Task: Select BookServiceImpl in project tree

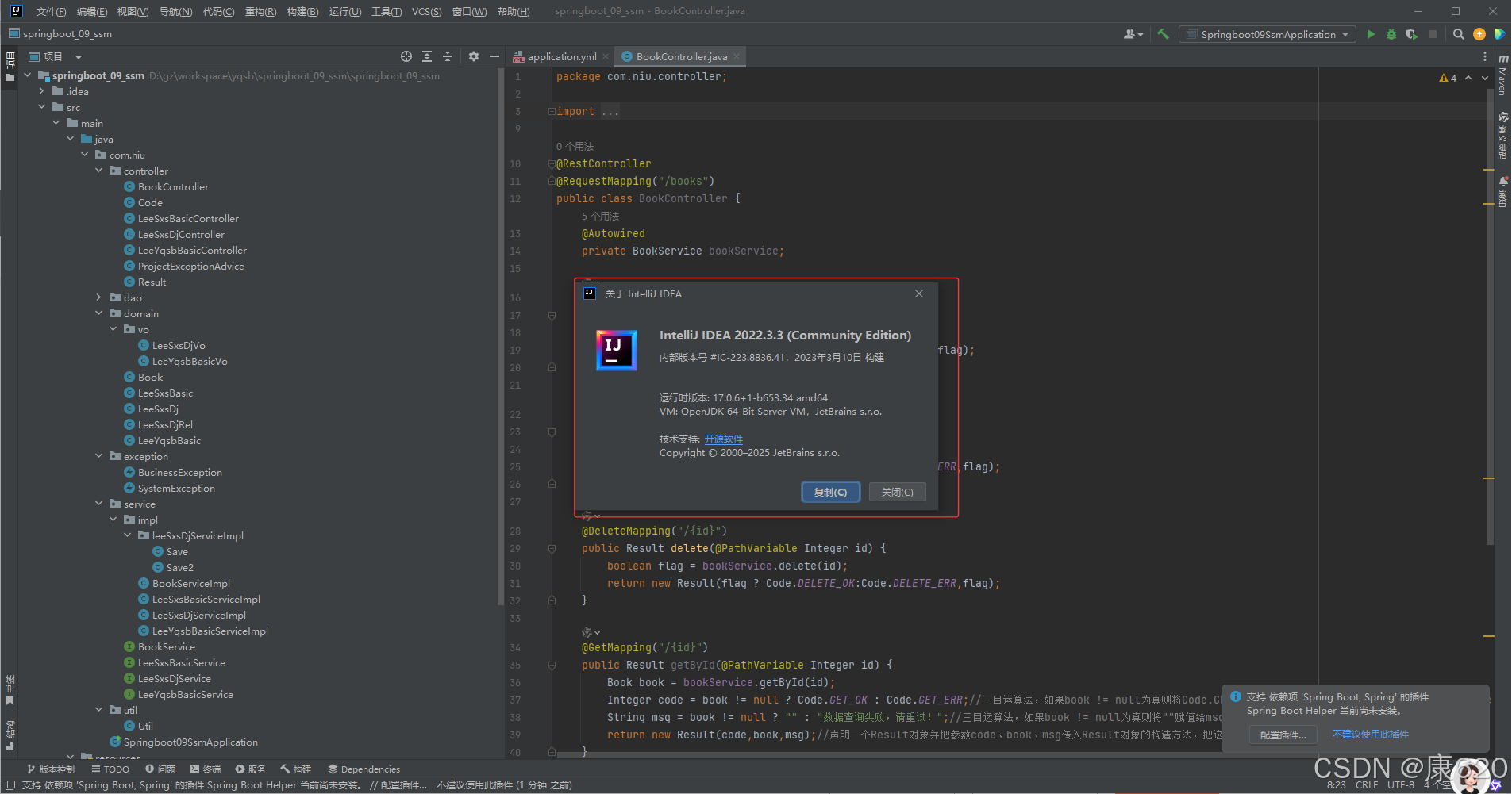Action: [191, 583]
